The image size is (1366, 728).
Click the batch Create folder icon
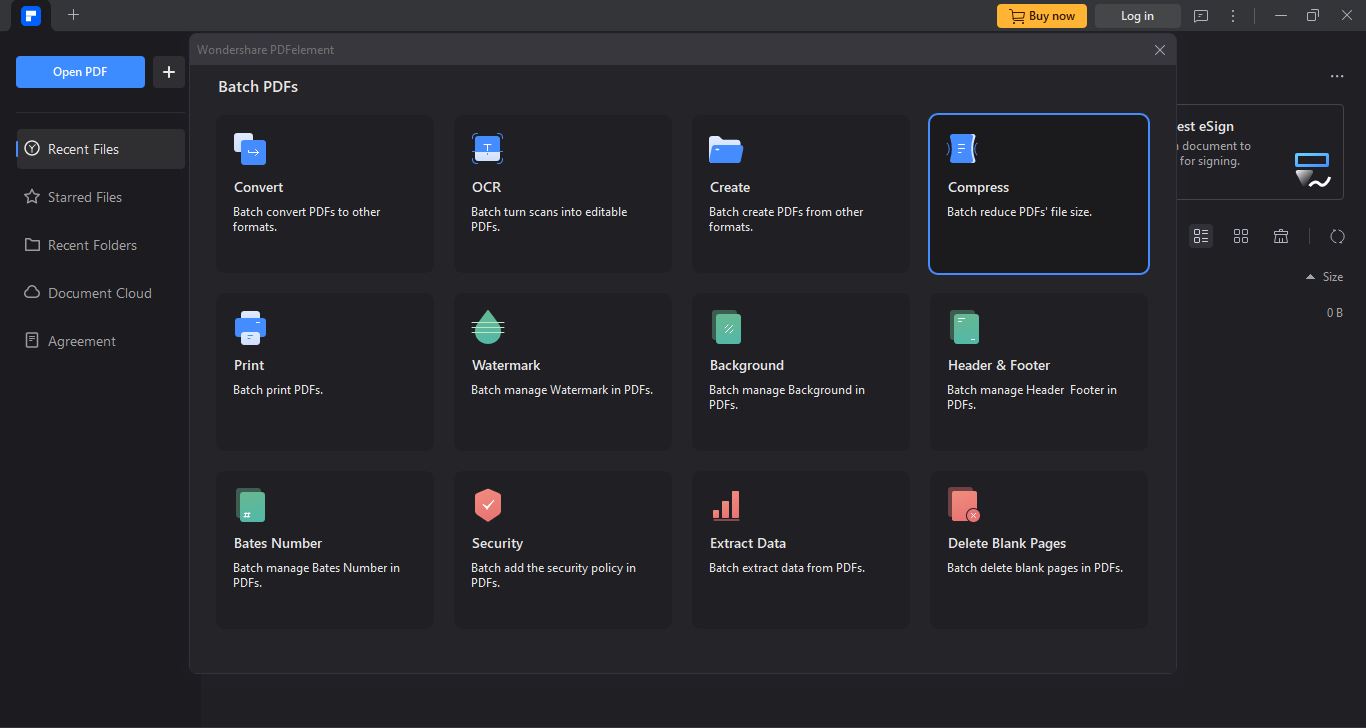click(x=726, y=150)
